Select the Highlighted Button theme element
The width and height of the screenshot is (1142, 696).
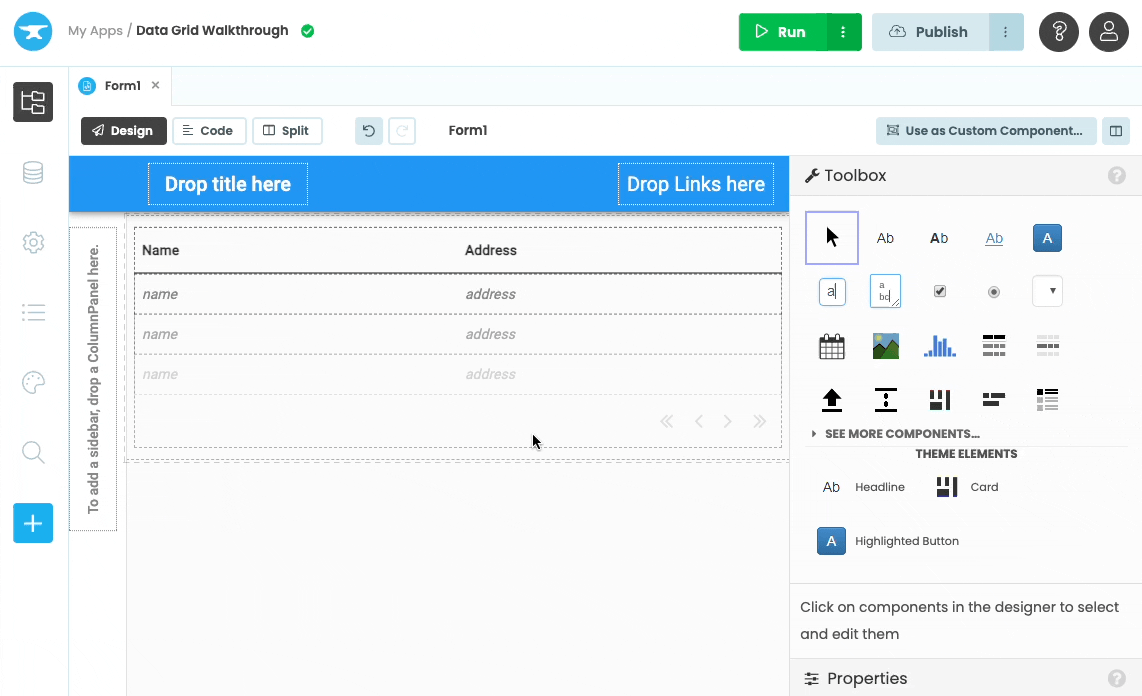tap(888, 541)
